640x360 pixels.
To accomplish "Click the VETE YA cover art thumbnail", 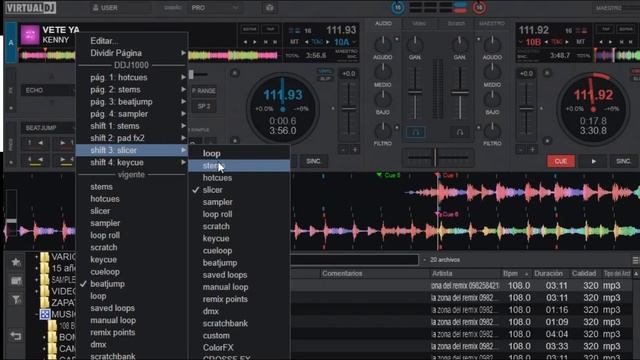I will 30,35.
